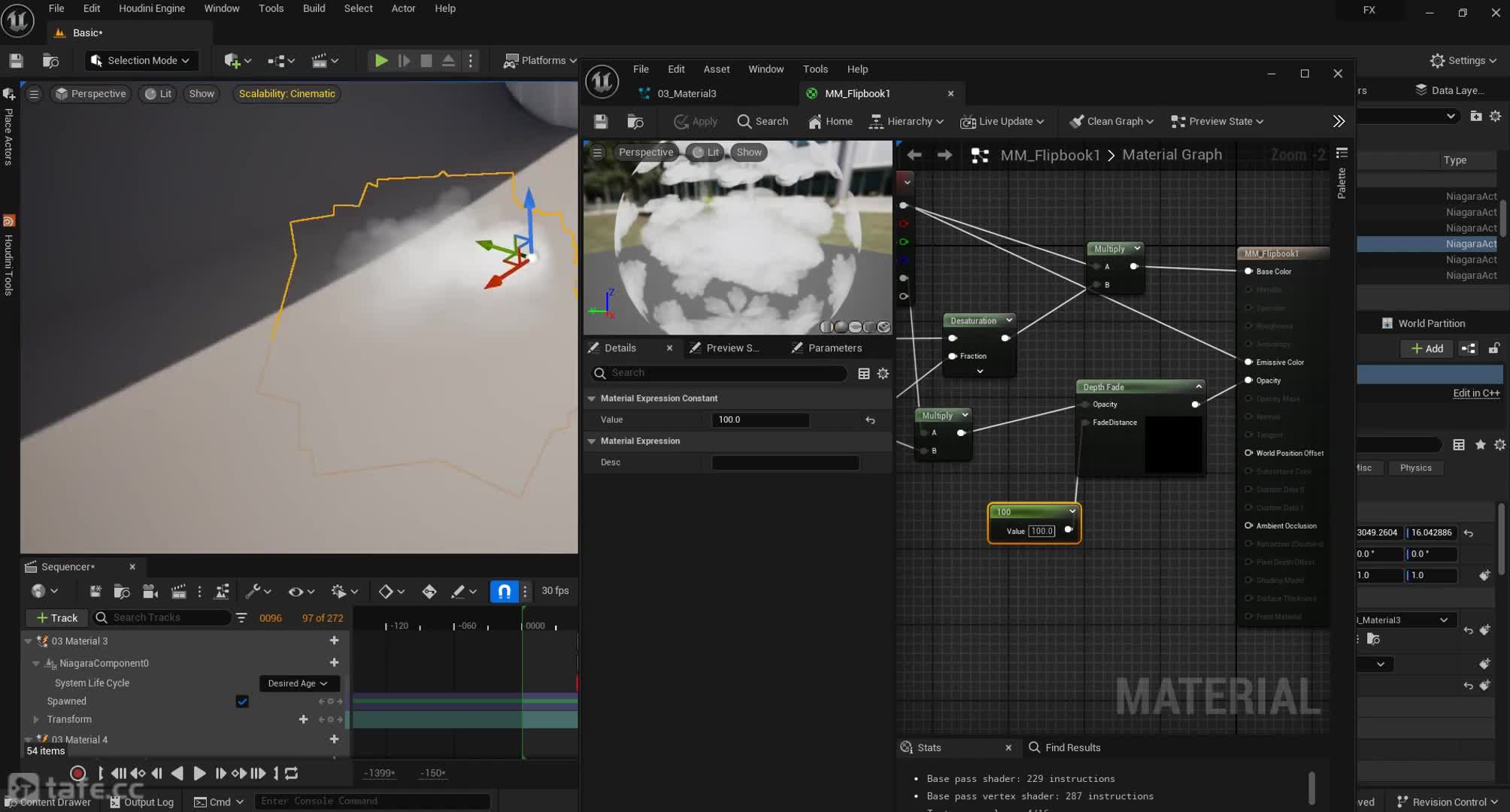This screenshot has width=1510, height=812.
Task: Go Home in the material graph
Action: (x=830, y=121)
